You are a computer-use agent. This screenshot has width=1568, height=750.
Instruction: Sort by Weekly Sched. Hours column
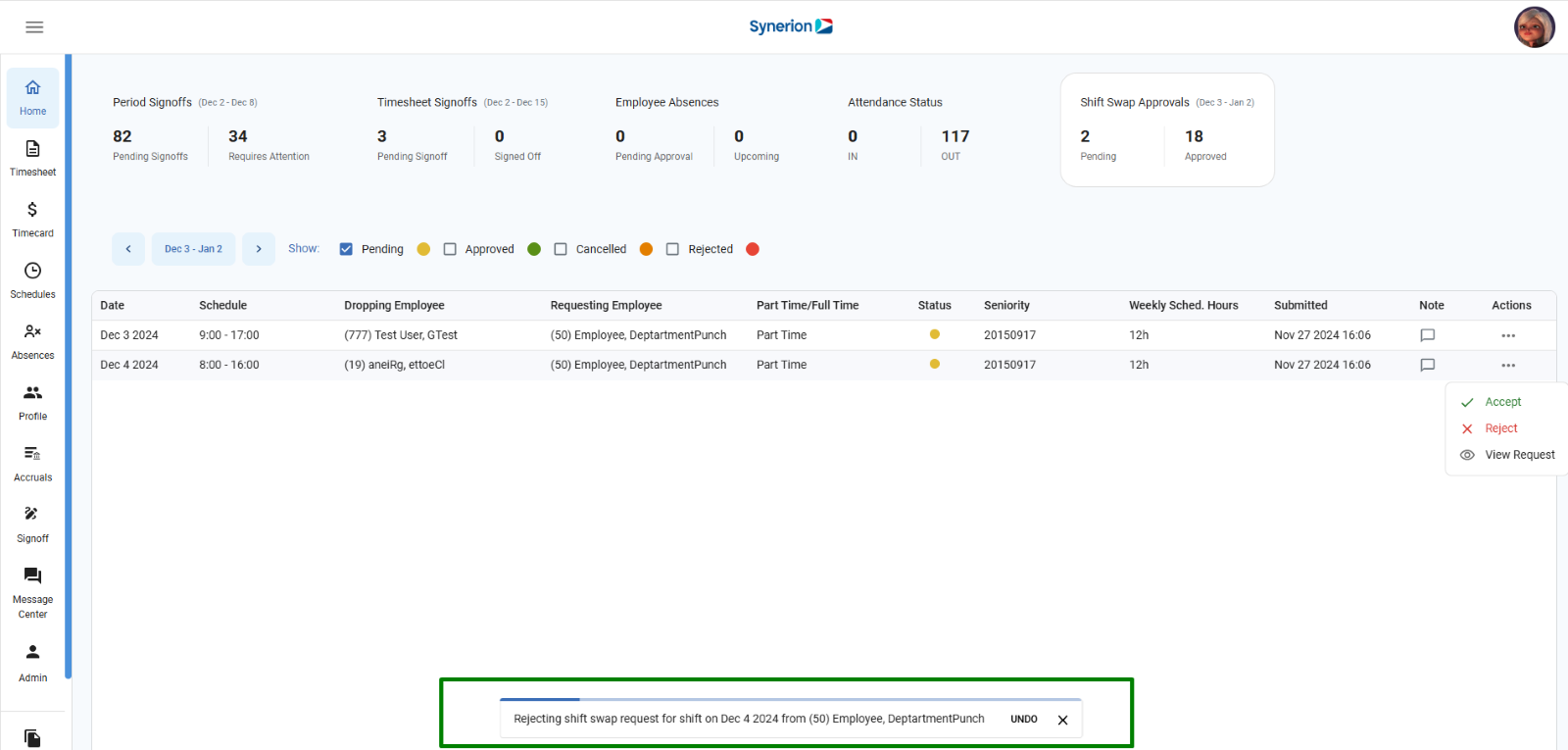pos(1183,306)
